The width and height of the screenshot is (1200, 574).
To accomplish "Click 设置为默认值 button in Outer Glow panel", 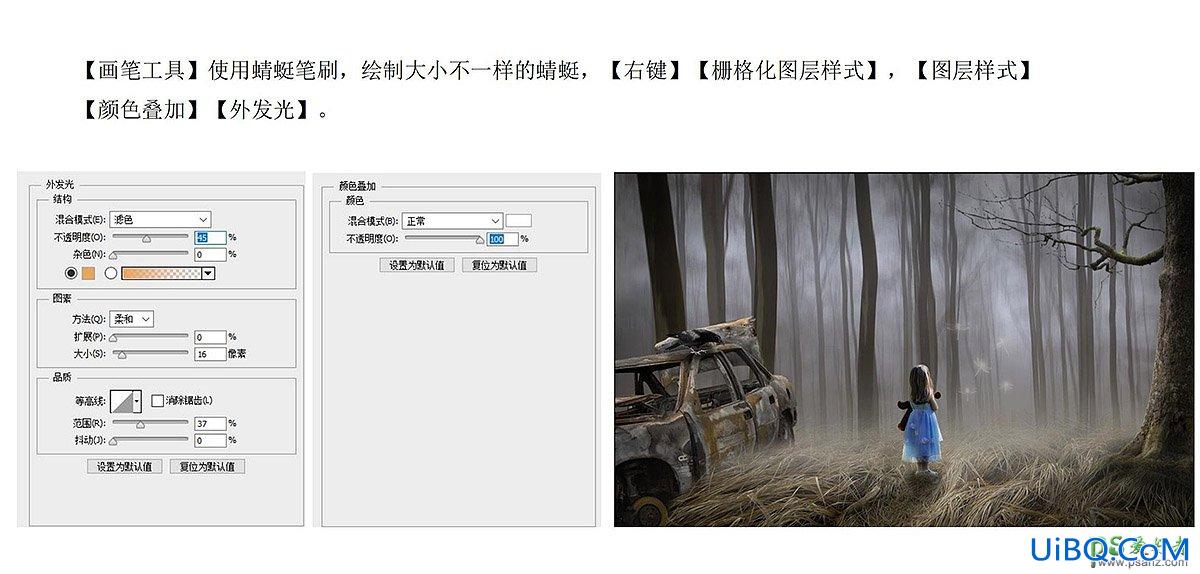I will (125, 466).
